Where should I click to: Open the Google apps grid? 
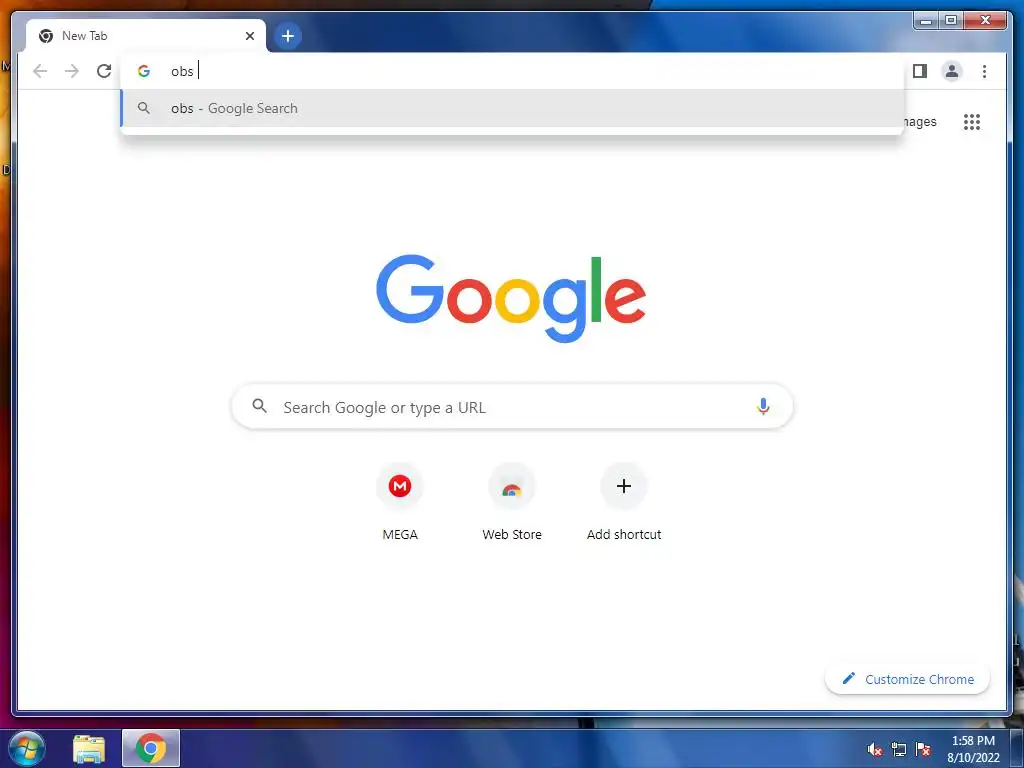[972, 122]
